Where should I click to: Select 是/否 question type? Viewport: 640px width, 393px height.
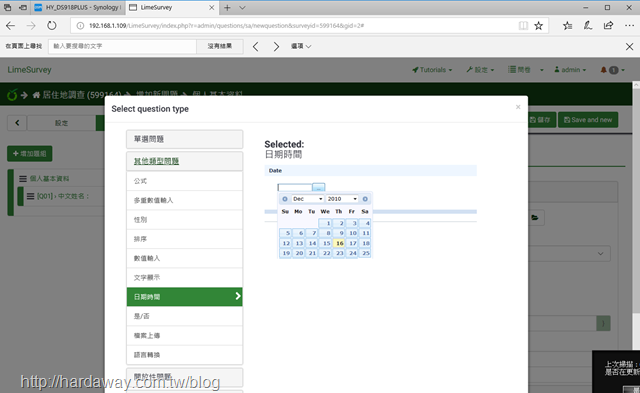184,316
